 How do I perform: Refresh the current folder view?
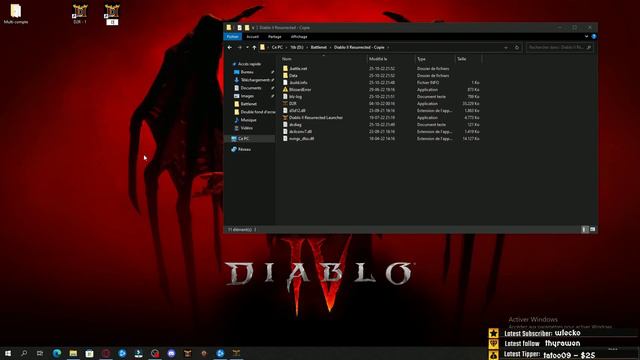click(x=517, y=48)
